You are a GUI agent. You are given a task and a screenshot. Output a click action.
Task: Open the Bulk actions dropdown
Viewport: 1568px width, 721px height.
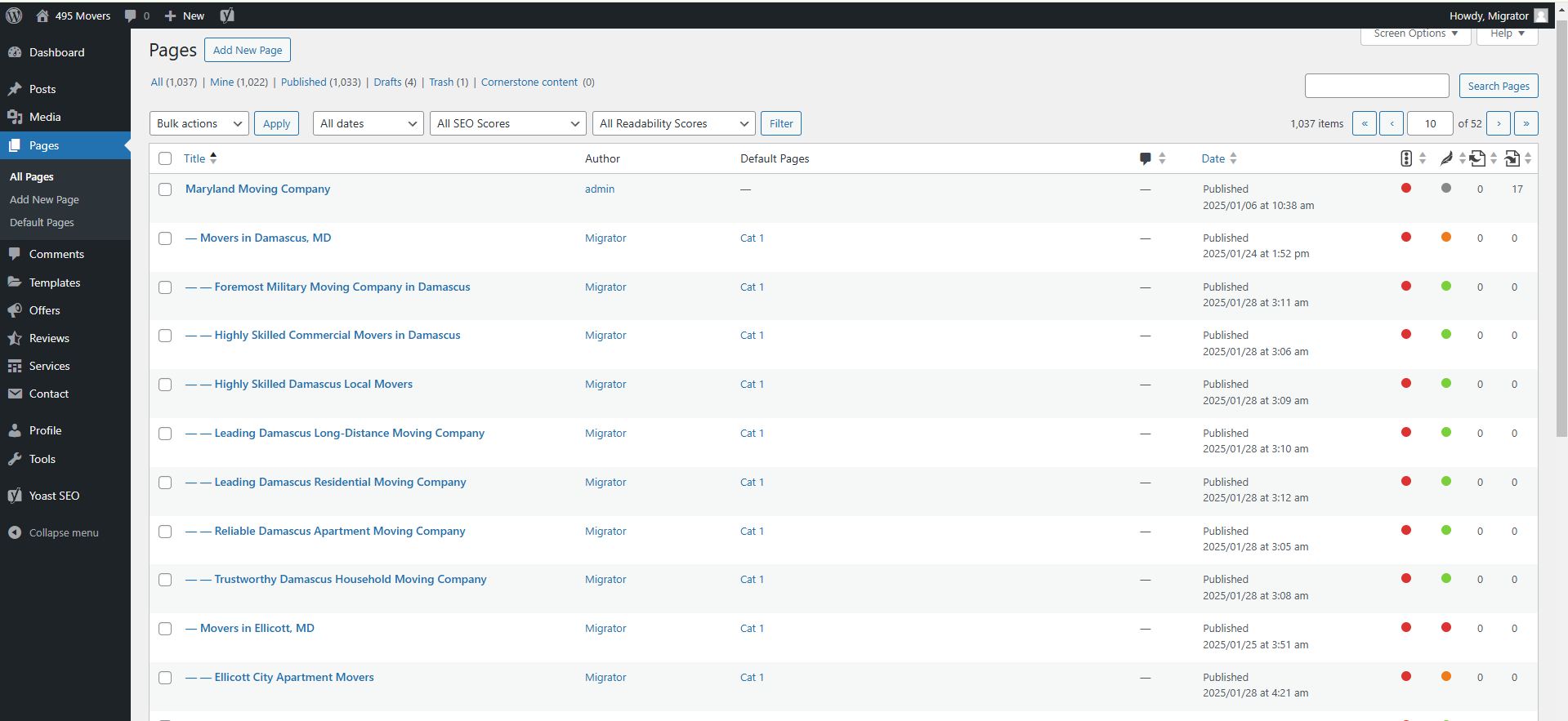pos(199,123)
